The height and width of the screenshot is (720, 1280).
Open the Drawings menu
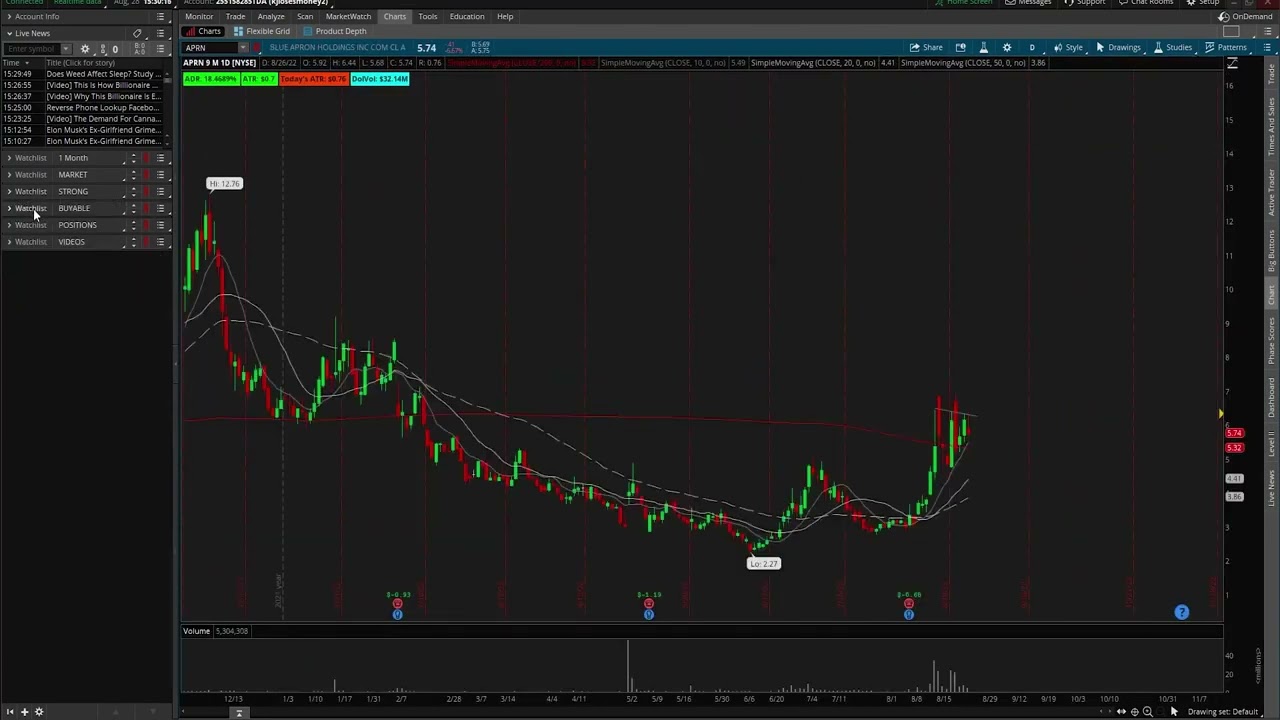(x=1118, y=47)
